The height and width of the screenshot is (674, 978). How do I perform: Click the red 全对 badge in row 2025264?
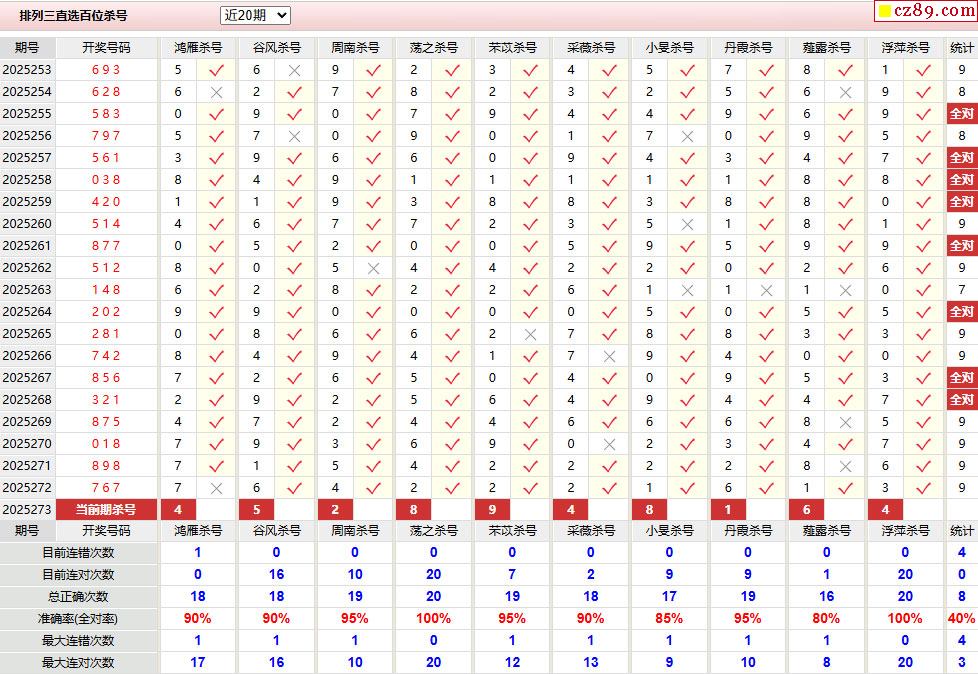pos(961,312)
